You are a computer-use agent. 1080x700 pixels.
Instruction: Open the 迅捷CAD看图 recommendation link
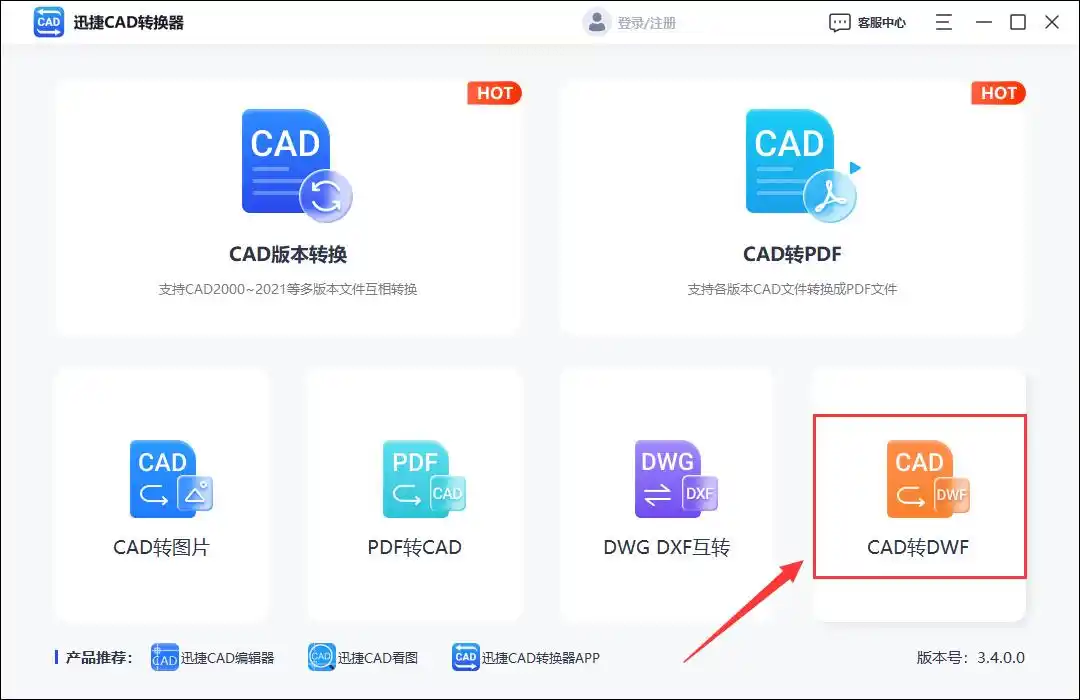click(x=377, y=658)
